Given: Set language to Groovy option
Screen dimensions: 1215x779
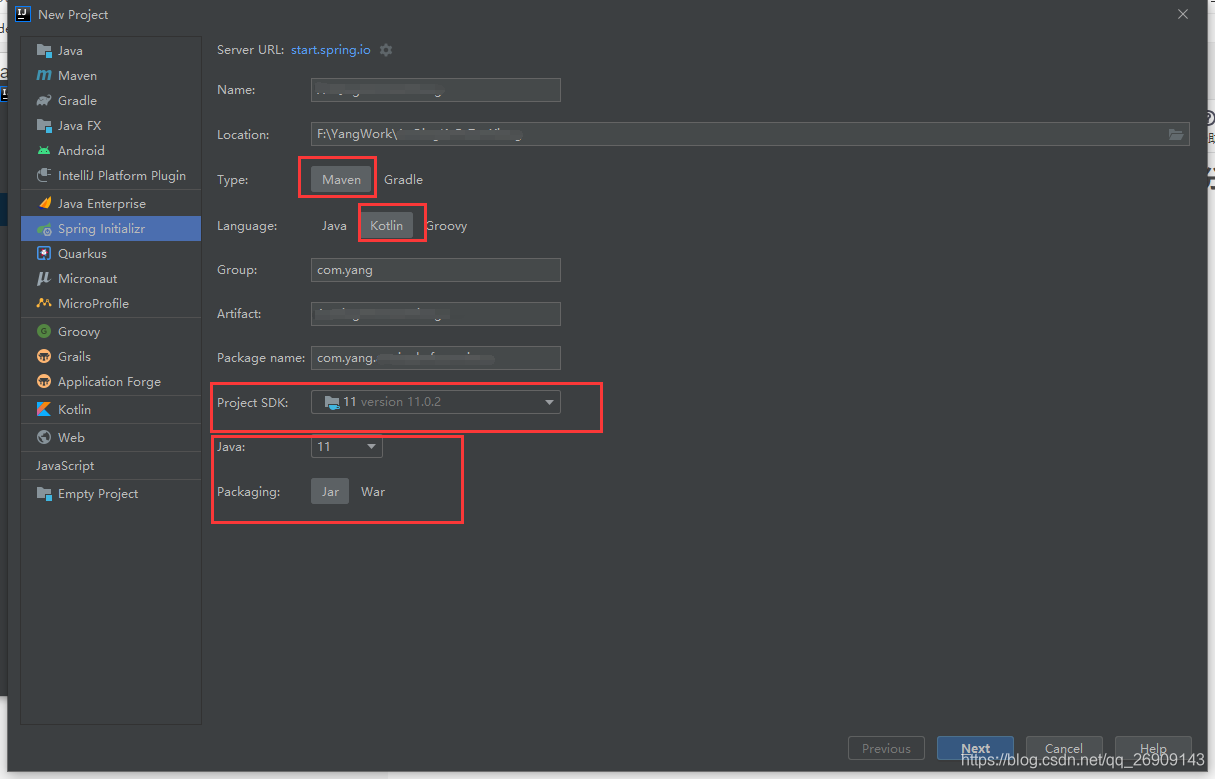Looking at the screenshot, I should pyautogui.click(x=446, y=225).
